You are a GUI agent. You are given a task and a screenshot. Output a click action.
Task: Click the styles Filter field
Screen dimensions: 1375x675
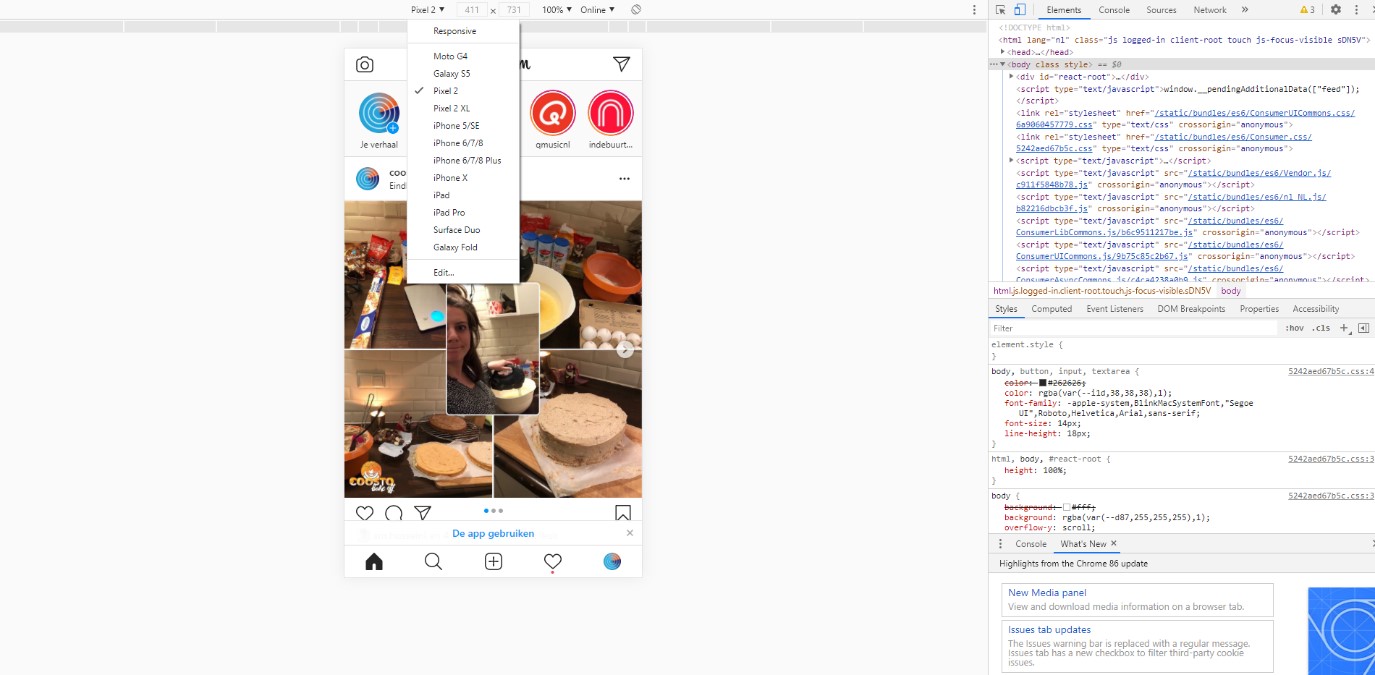point(1133,328)
